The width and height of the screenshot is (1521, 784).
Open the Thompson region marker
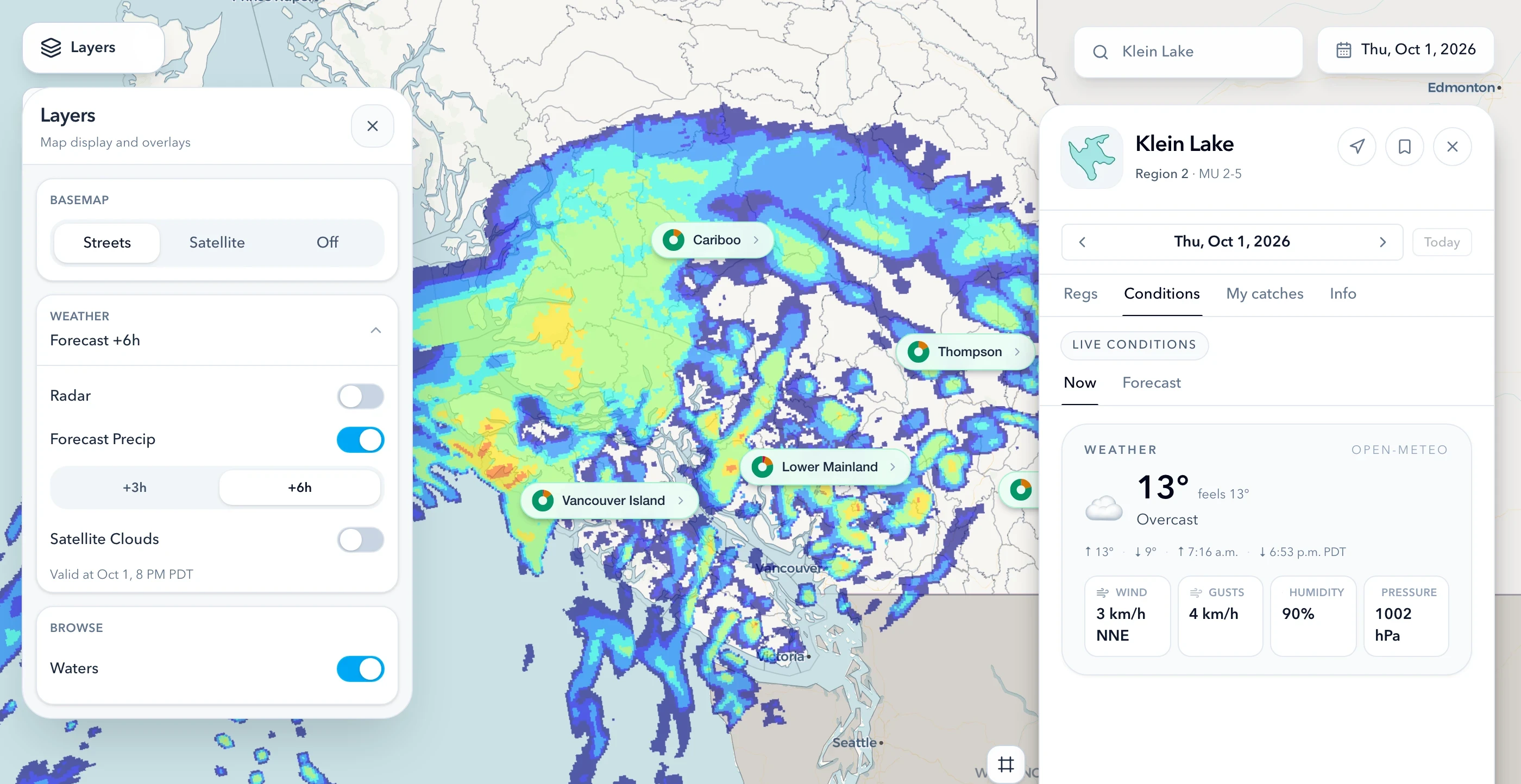point(965,352)
